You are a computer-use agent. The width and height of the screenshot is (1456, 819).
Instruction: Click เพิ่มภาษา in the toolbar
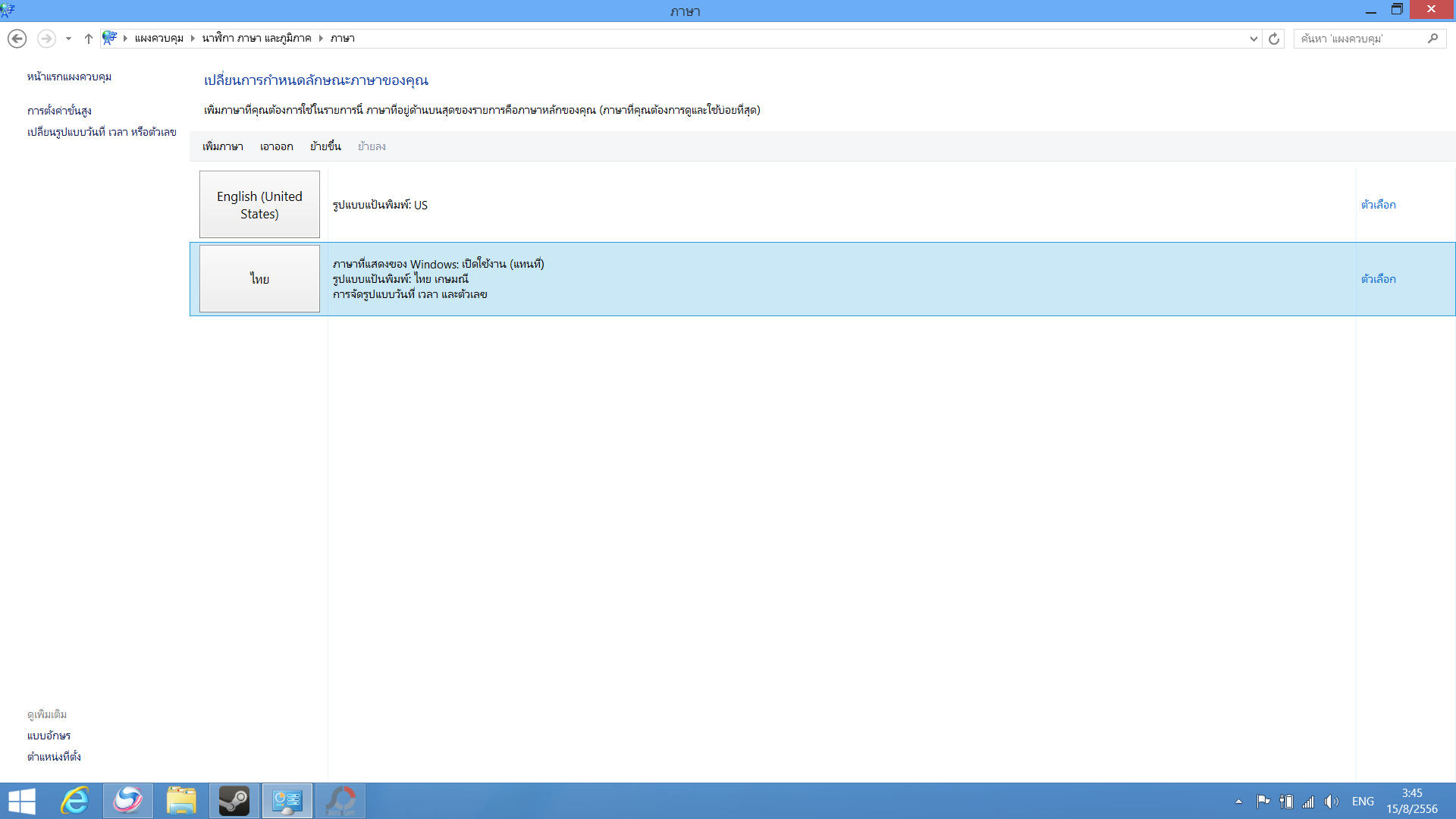coord(222,146)
